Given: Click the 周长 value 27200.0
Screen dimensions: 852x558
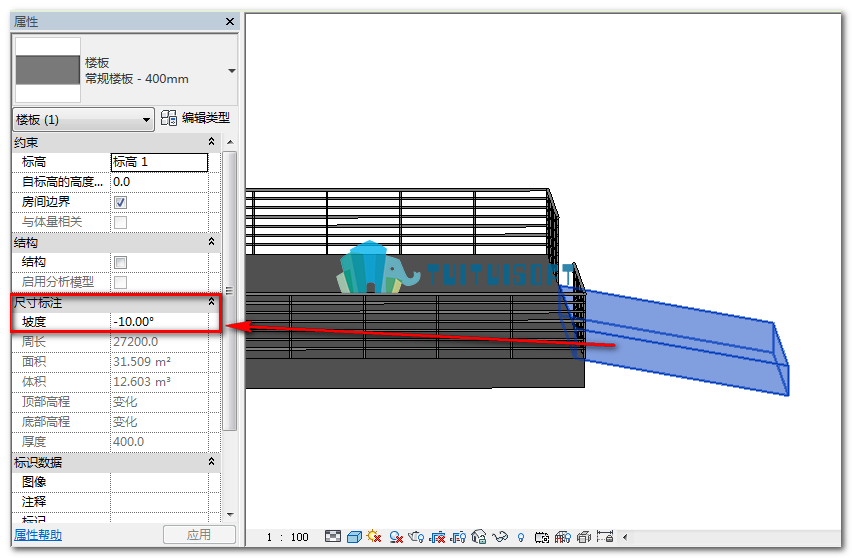Looking at the screenshot, I should 159,342.
